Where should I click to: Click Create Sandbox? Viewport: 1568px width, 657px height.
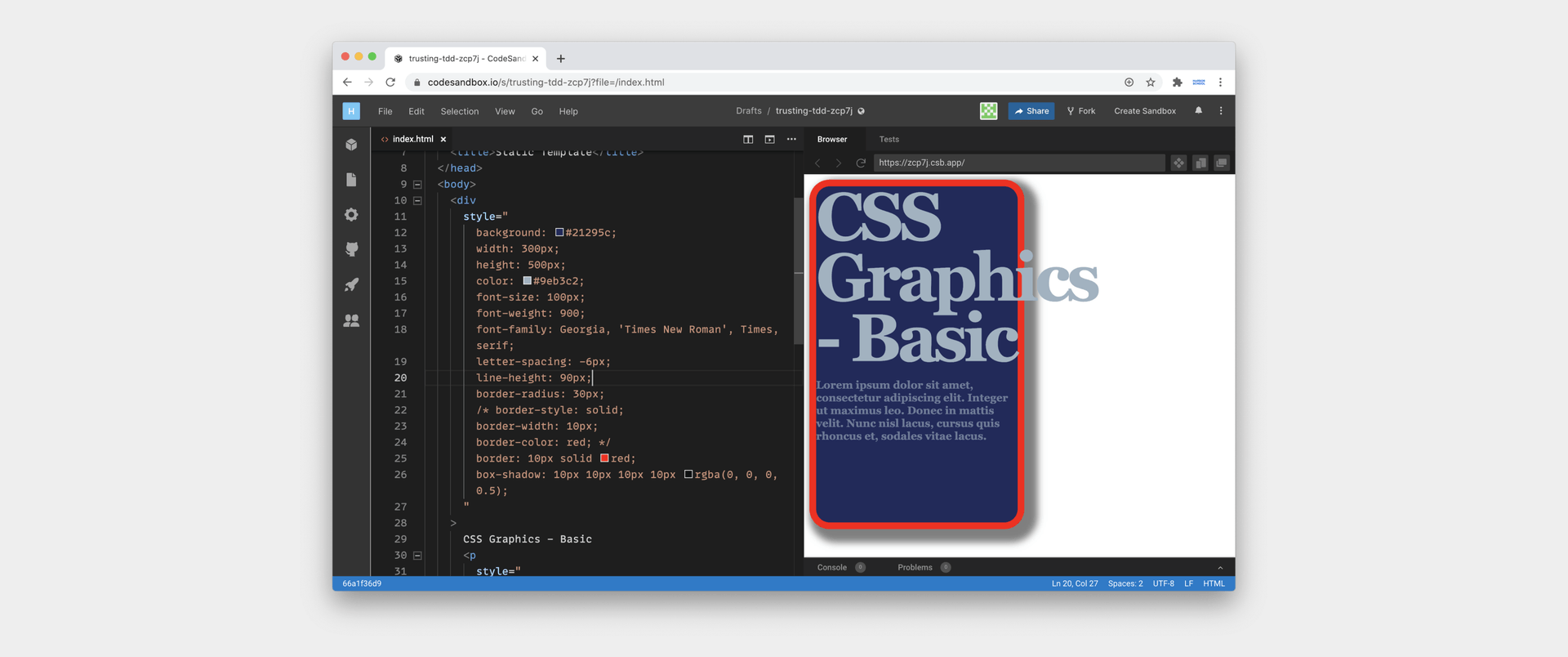point(1145,111)
